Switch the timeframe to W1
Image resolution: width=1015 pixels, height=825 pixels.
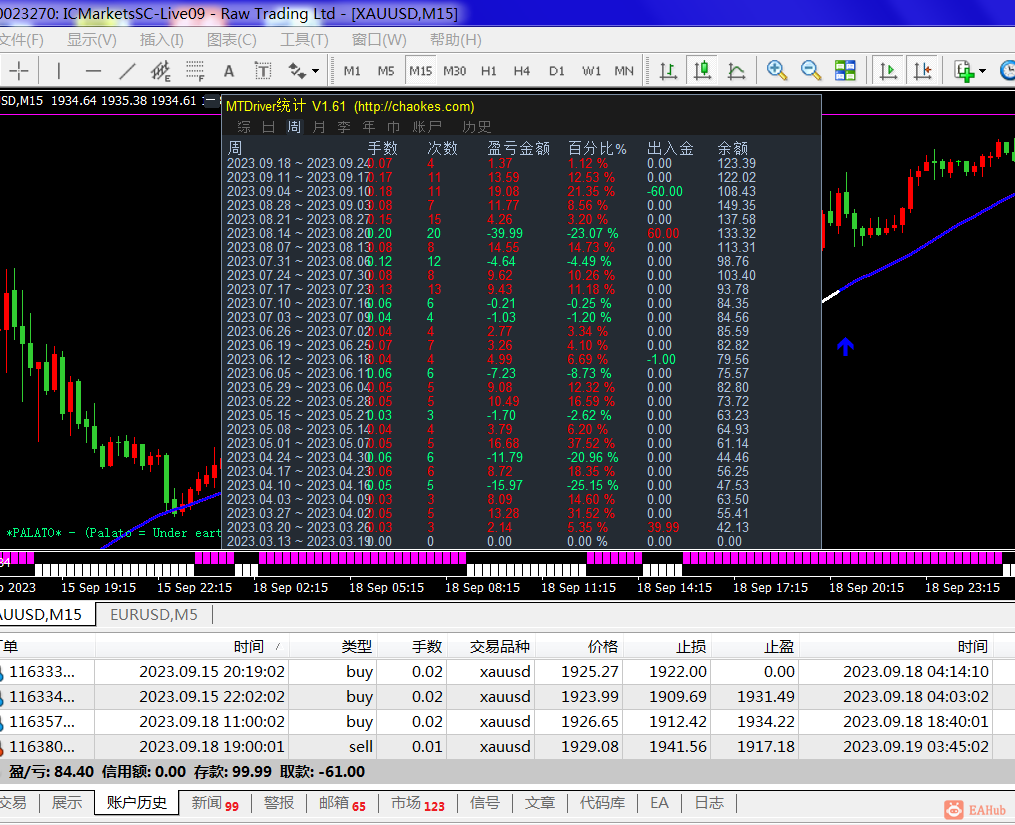591,71
